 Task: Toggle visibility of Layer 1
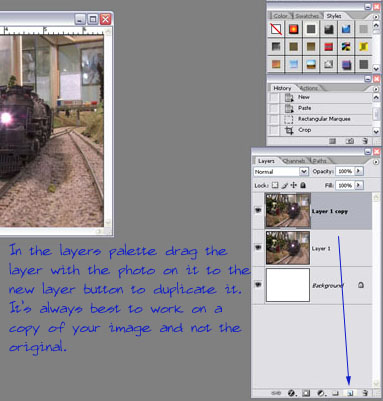pos(258,248)
